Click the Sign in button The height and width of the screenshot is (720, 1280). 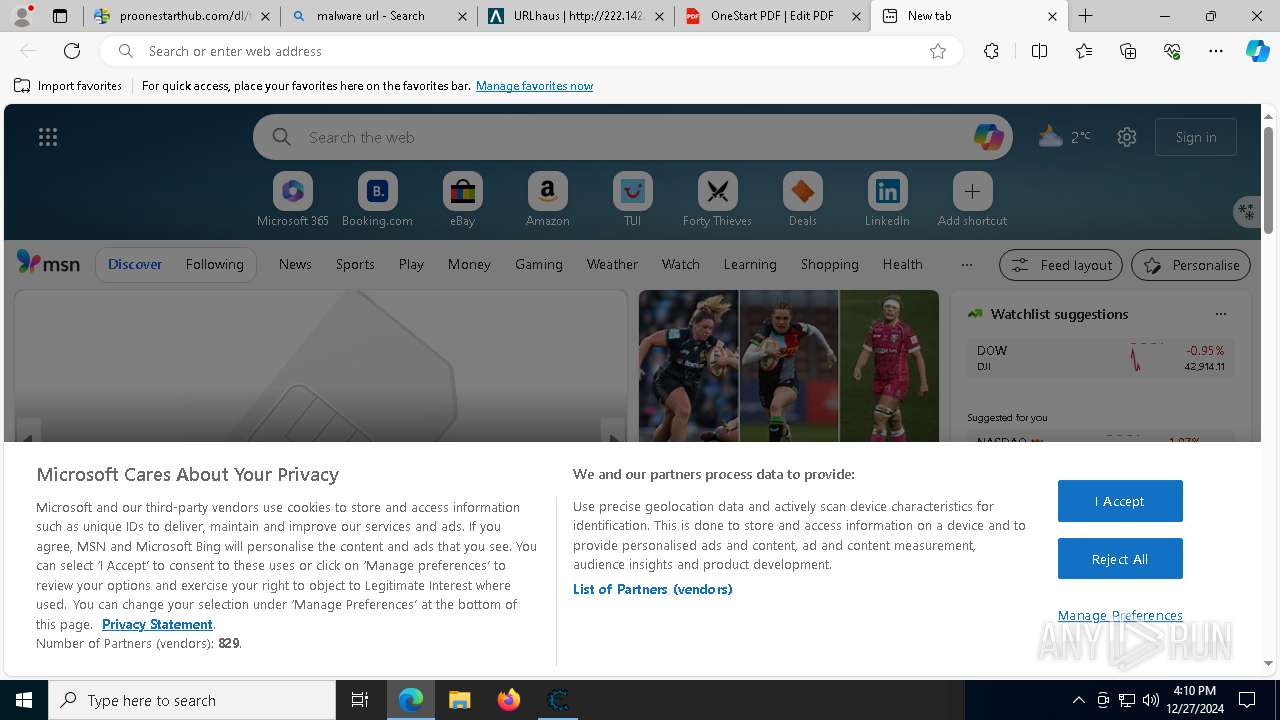[1196, 137]
